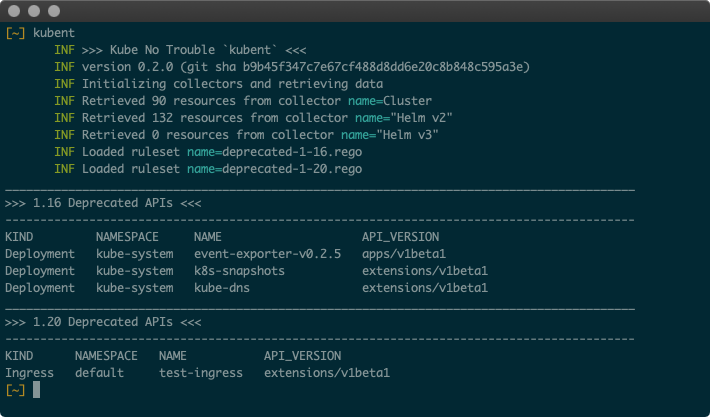The height and width of the screenshot is (417, 710).
Task: Click the '1.16 Deprecated APIs' heading
Action: pos(103,203)
